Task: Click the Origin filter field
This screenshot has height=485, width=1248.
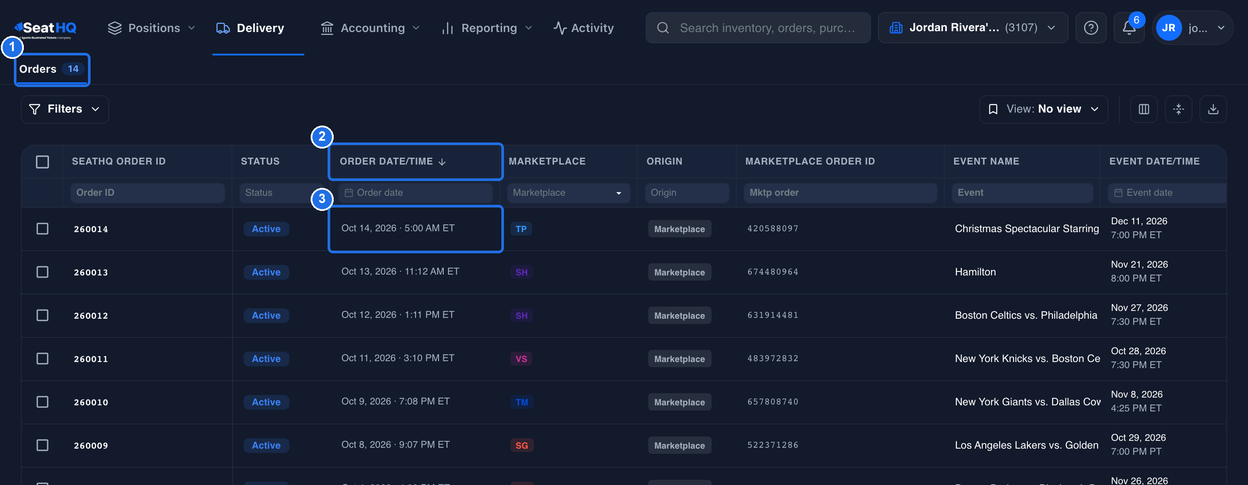Action: pyautogui.click(x=687, y=193)
